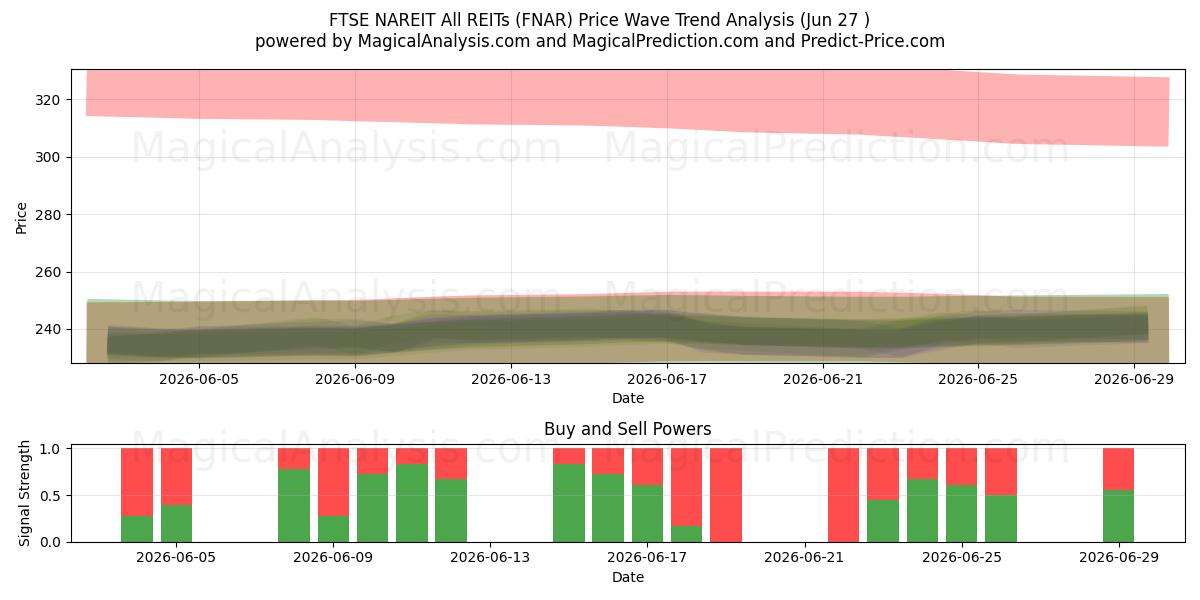Image resolution: width=1200 pixels, height=600 pixels.
Task: Click the 2026-06-13 date tick under the signal chart
Action: (x=490, y=558)
